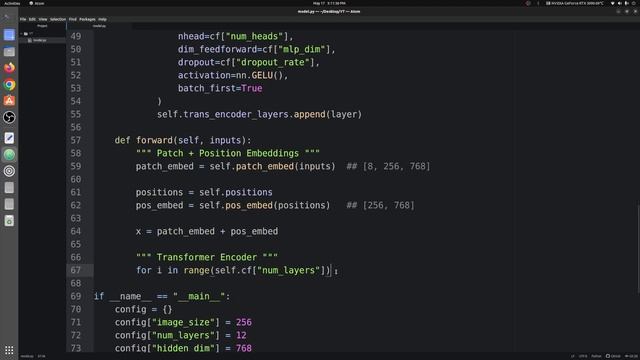Click the 'for i in range' statement on line 67
Image resolution: width=640 pixels, height=360 pixels.
237,271
